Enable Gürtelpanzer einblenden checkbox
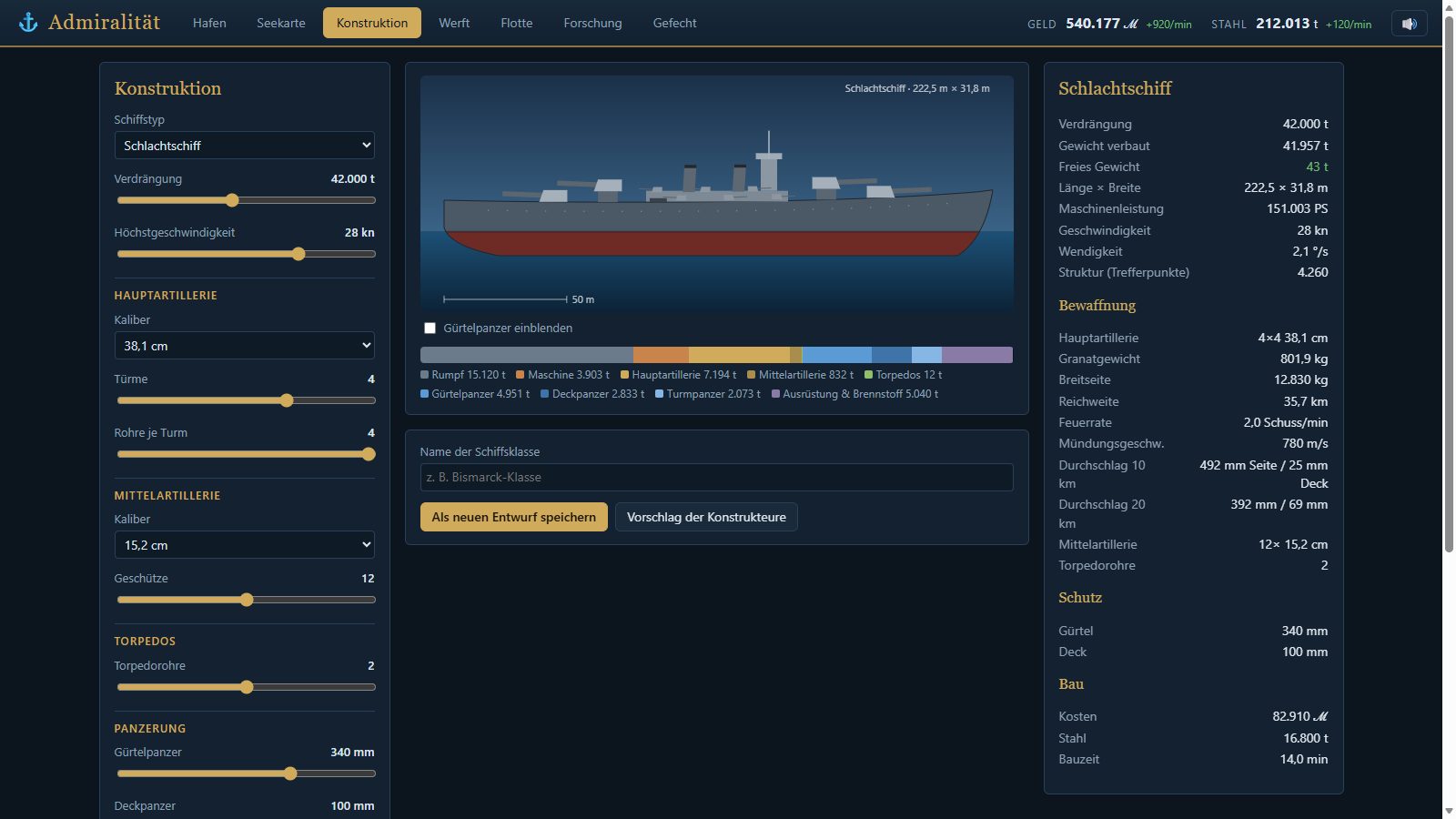The height and width of the screenshot is (819, 1456). pos(430,328)
